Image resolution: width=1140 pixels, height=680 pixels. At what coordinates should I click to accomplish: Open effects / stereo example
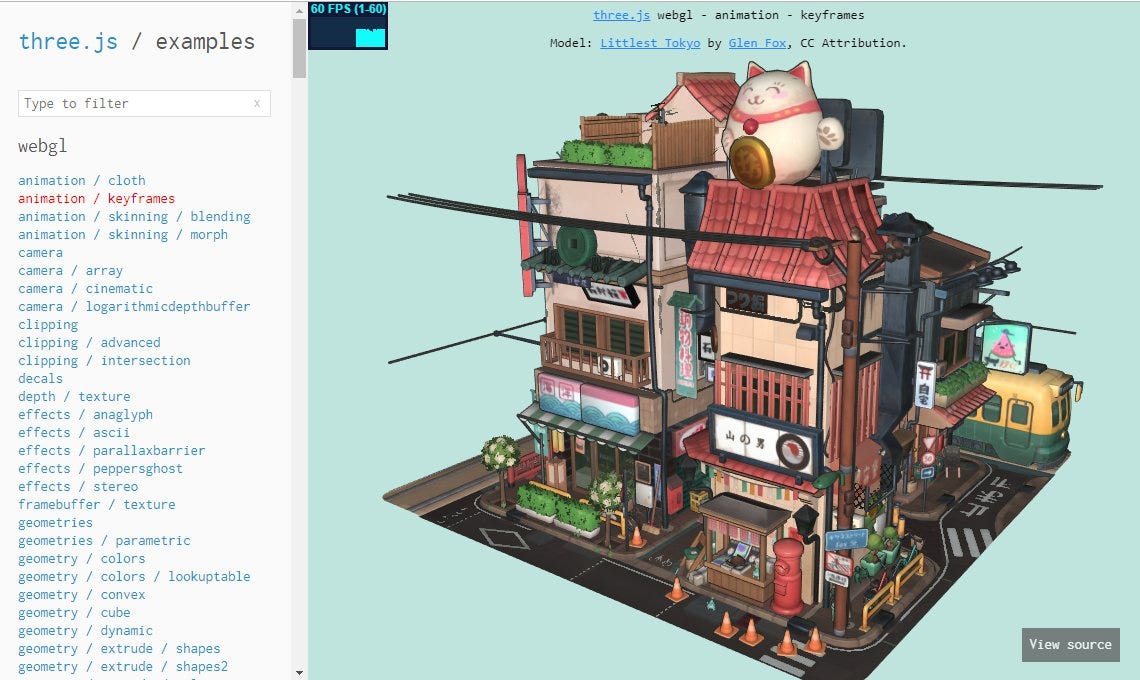point(78,487)
